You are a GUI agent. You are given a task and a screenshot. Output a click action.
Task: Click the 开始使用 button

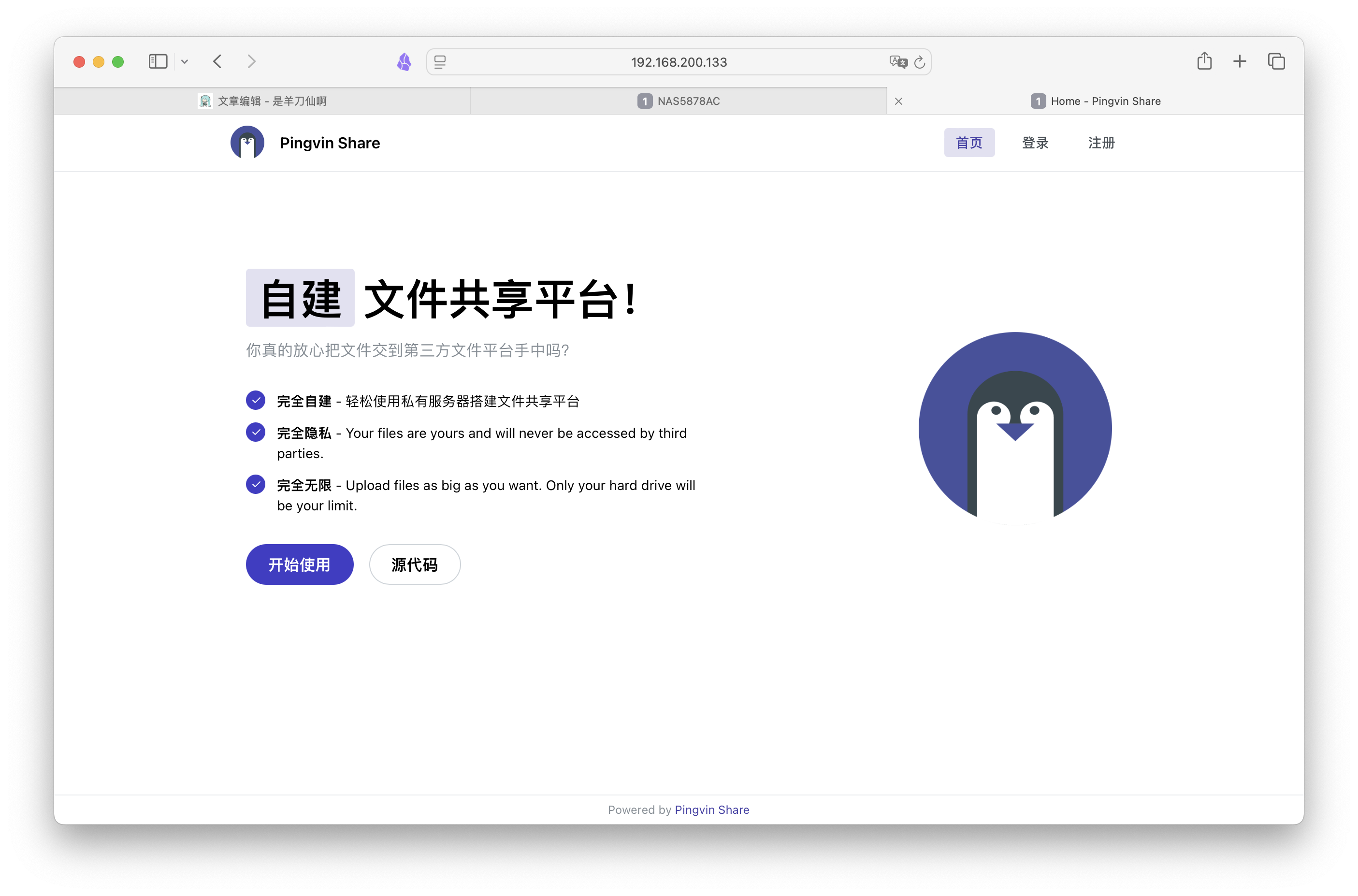[x=299, y=564]
